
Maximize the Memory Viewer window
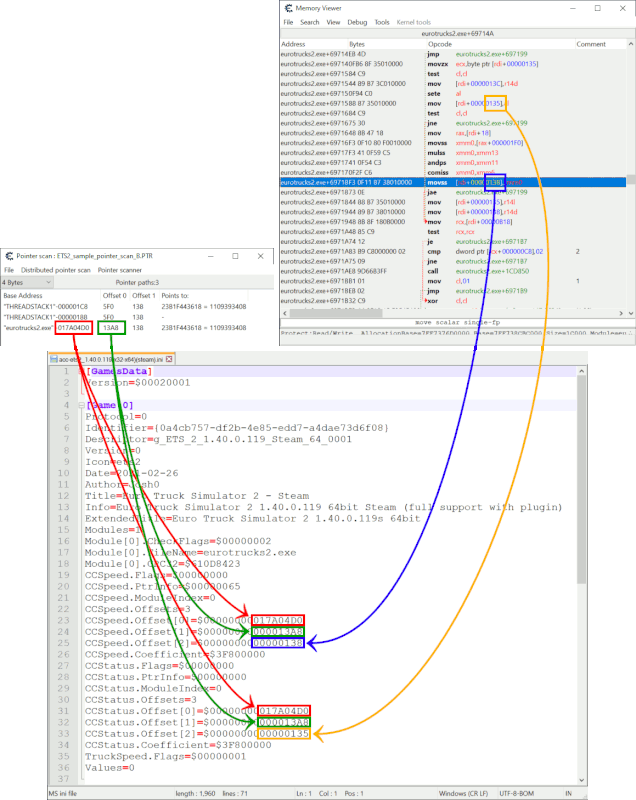598,8
